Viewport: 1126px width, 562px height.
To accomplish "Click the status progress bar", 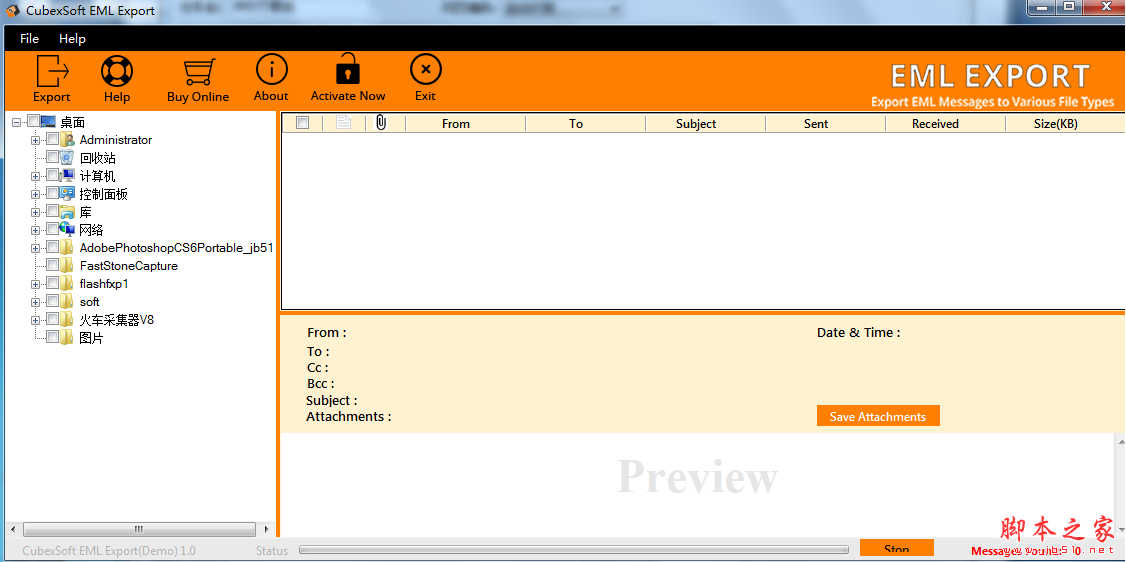I will [x=573, y=551].
